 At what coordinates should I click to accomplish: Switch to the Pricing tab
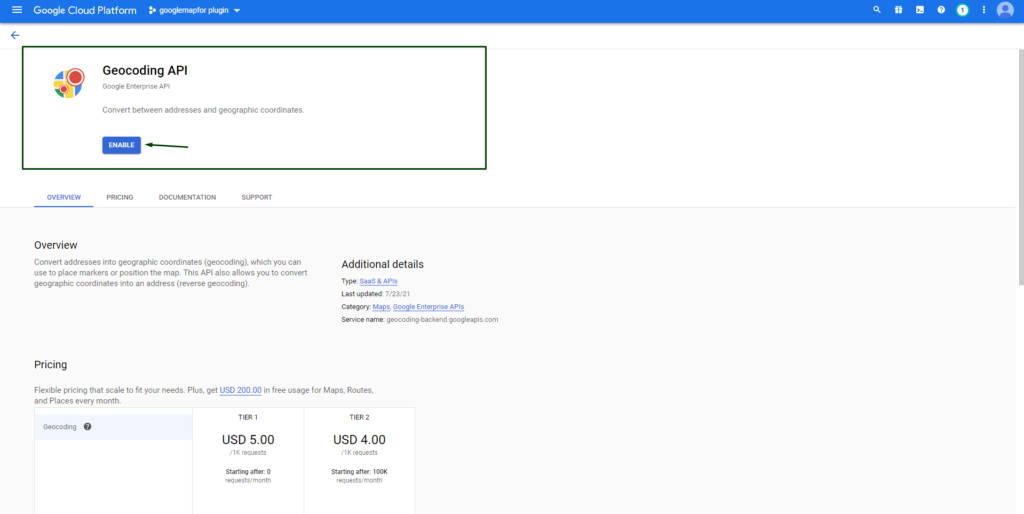click(x=120, y=197)
